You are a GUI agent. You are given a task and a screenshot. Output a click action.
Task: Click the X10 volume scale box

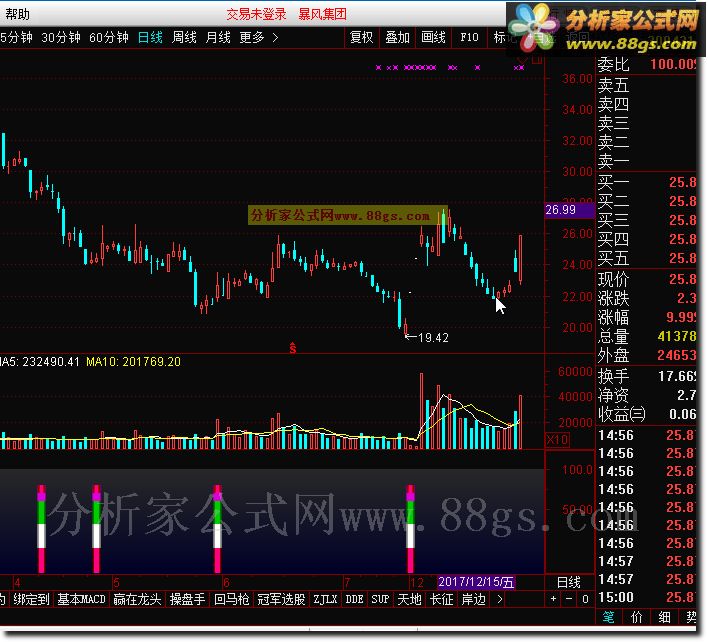pyautogui.click(x=557, y=439)
